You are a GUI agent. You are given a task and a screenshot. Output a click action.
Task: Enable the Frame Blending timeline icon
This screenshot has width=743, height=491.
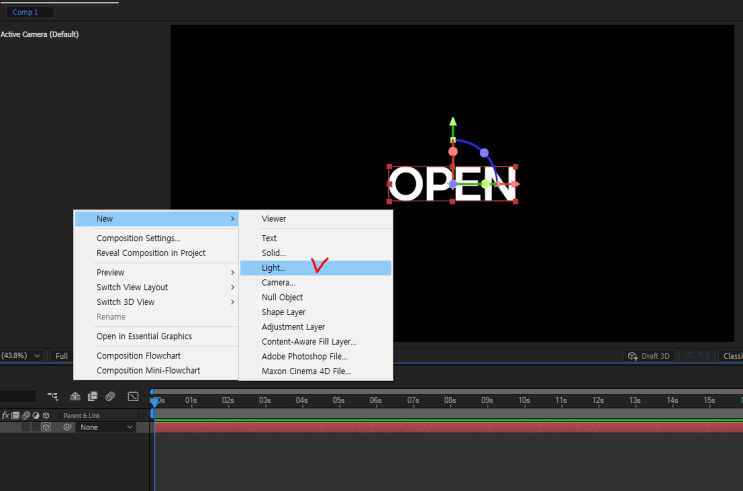[x=92, y=396]
